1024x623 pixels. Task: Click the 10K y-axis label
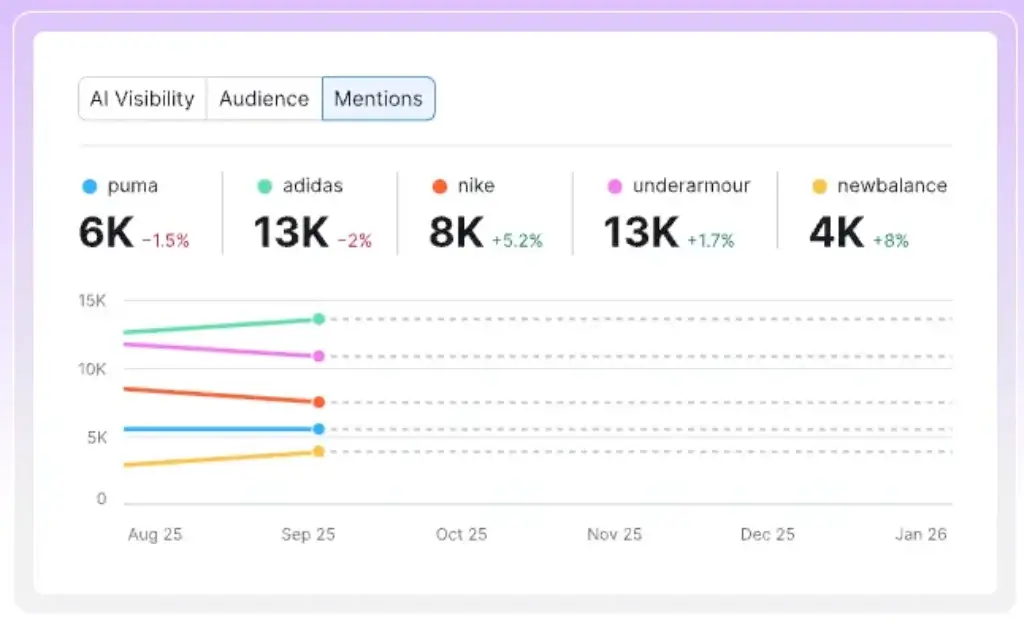click(92, 369)
